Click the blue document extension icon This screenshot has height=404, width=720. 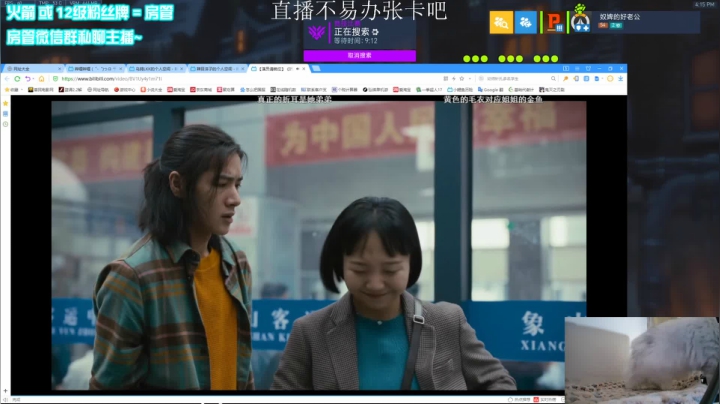pyautogui.click(x=597, y=79)
